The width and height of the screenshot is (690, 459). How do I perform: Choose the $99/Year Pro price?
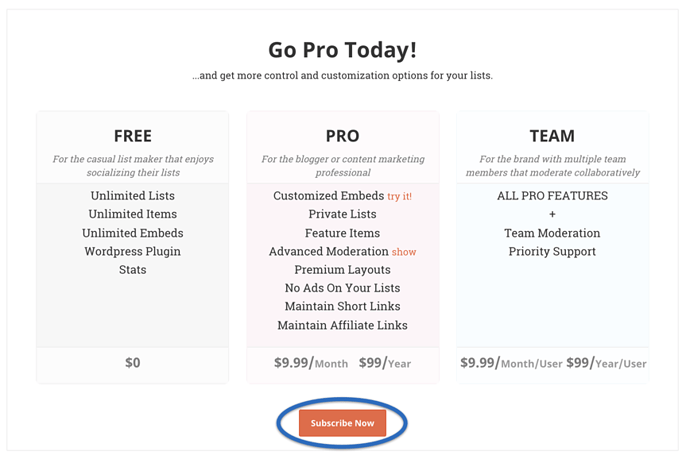pyautogui.click(x=385, y=363)
